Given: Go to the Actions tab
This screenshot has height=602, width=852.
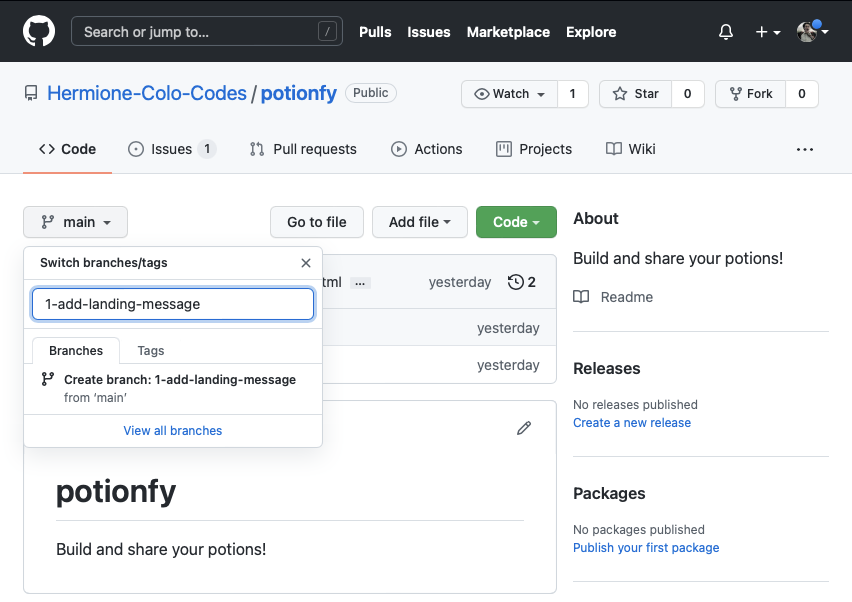Looking at the screenshot, I should 427,149.
